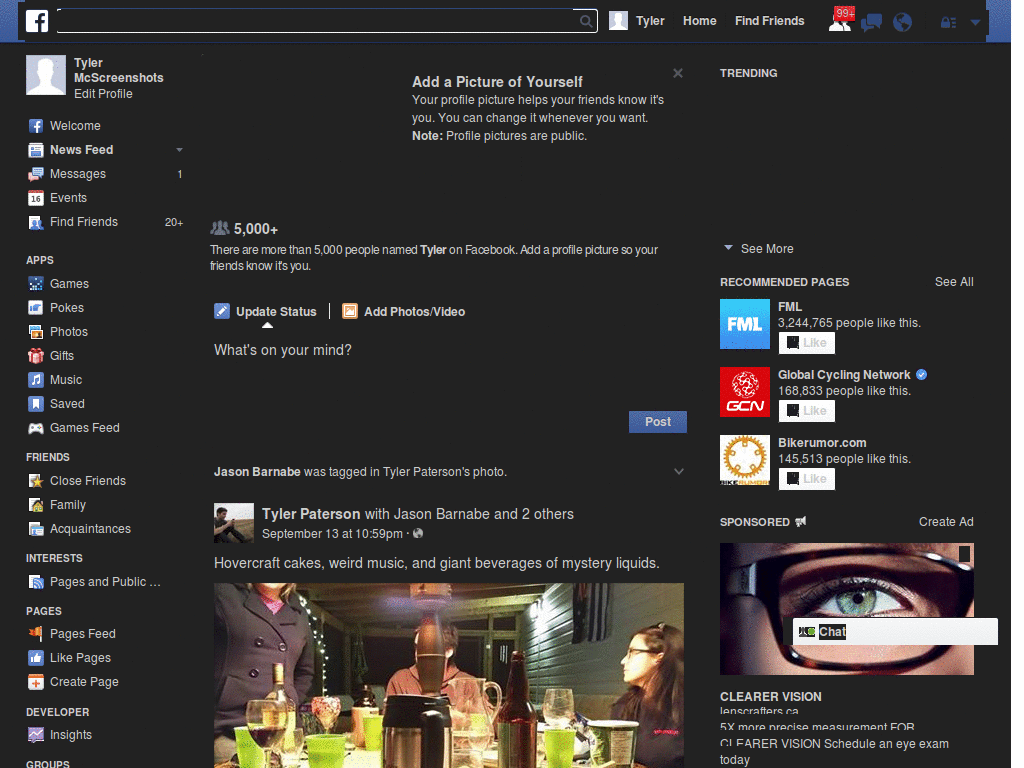Like the Bikerumor.com page
Screen dimensions: 1024x768
807,479
